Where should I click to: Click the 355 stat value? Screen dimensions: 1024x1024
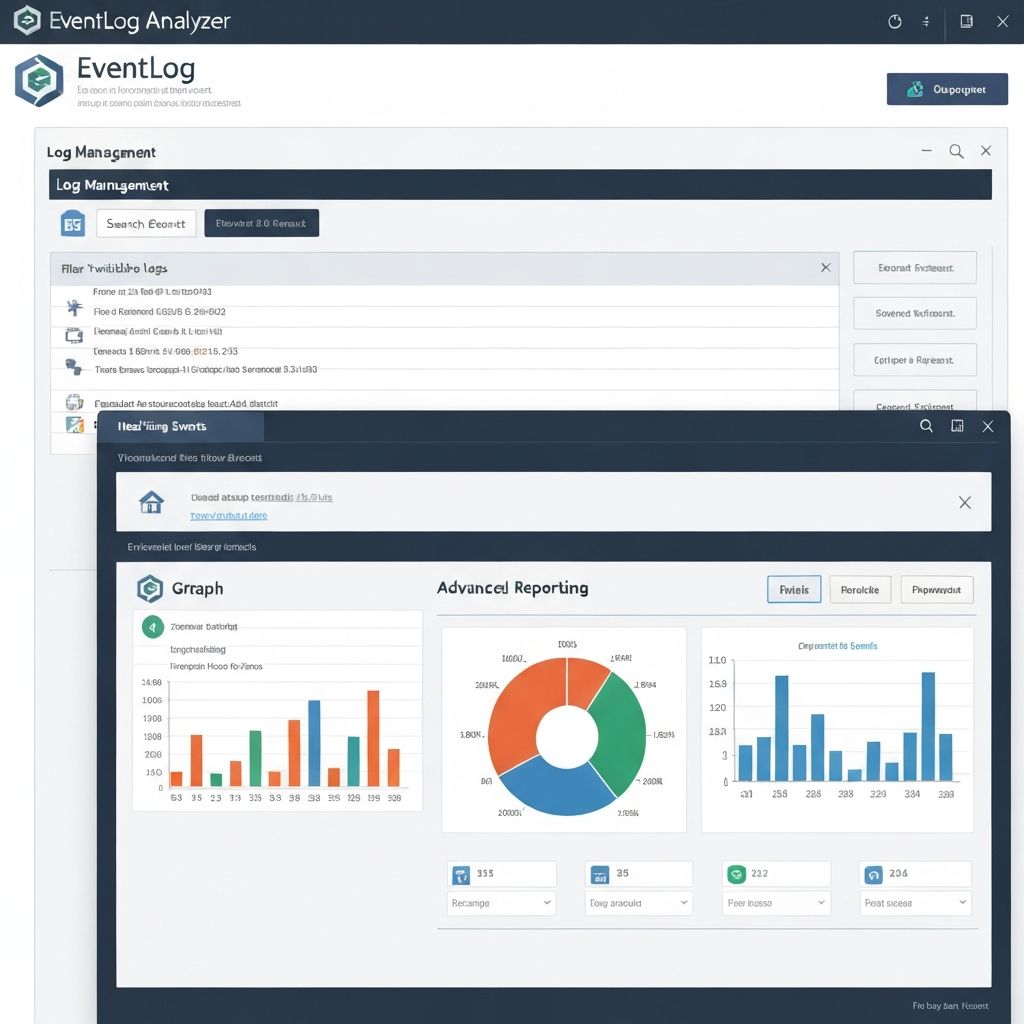click(485, 874)
